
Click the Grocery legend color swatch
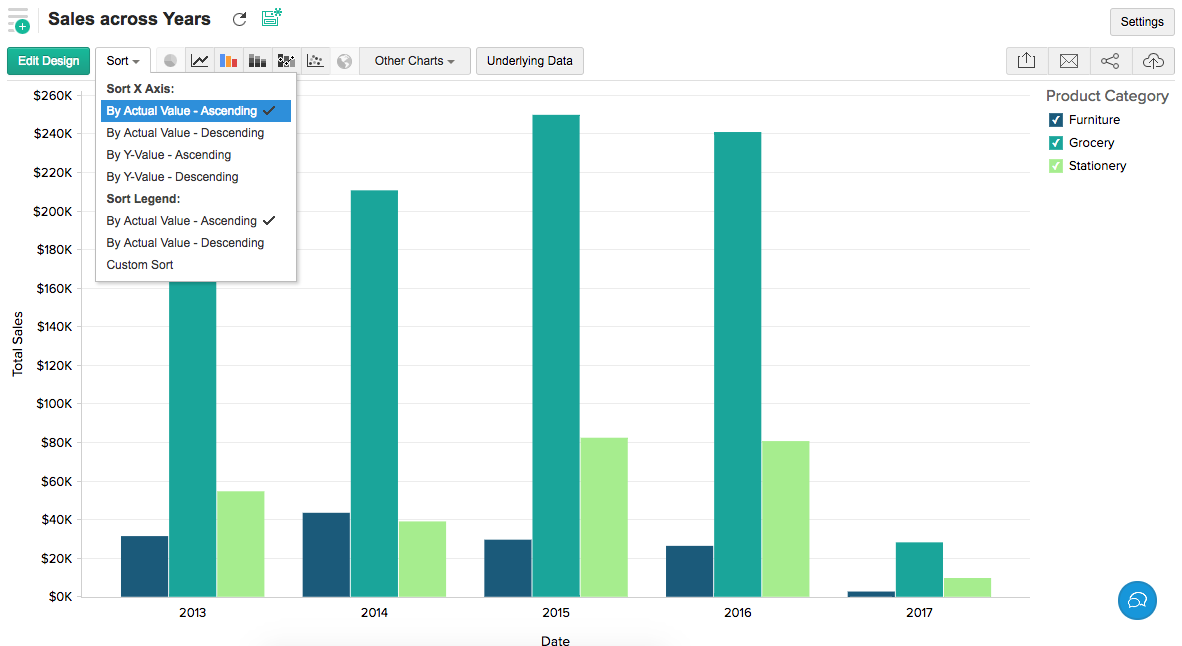1055,142
